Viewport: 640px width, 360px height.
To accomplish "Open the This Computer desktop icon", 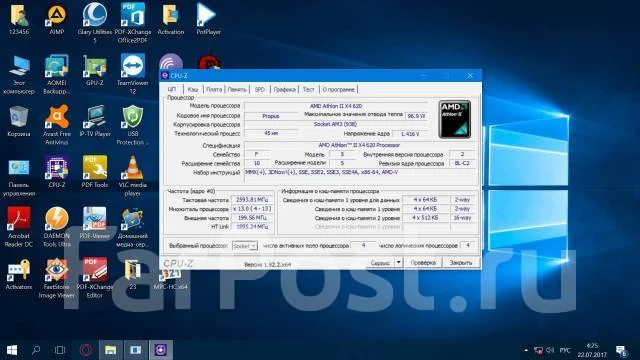I will (x=19, y=75).
